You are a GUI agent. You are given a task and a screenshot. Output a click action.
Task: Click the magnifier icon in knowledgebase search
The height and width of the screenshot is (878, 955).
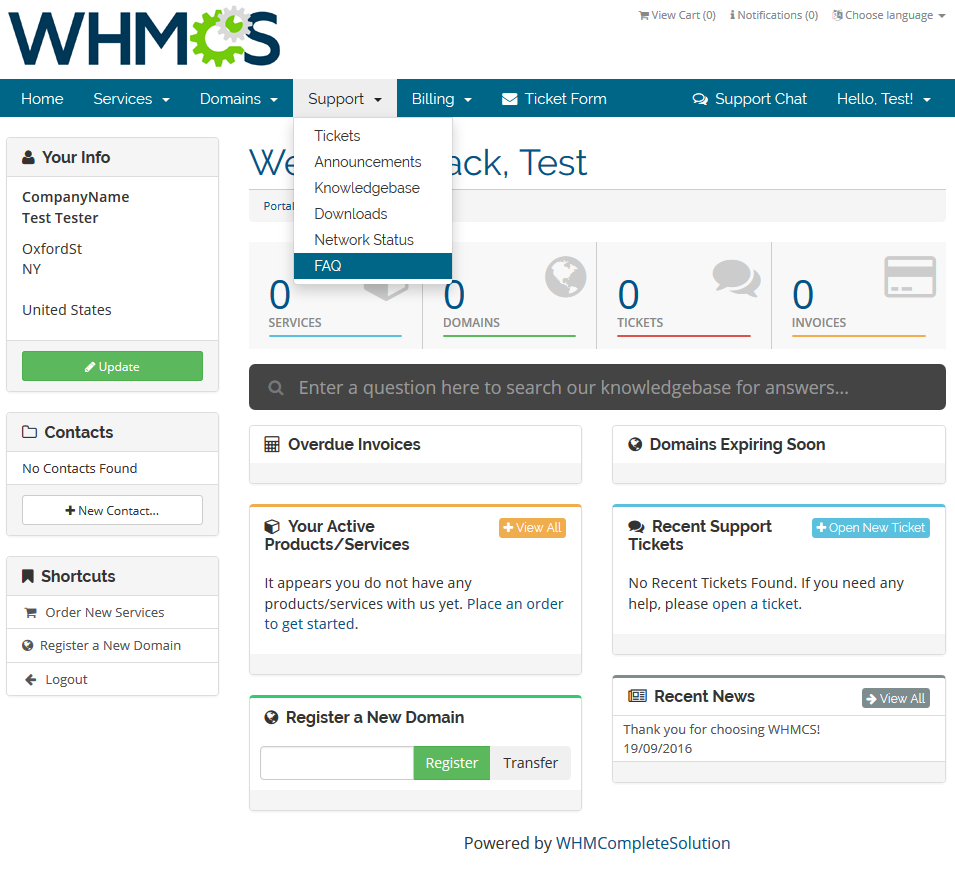(x=276, y=388)
